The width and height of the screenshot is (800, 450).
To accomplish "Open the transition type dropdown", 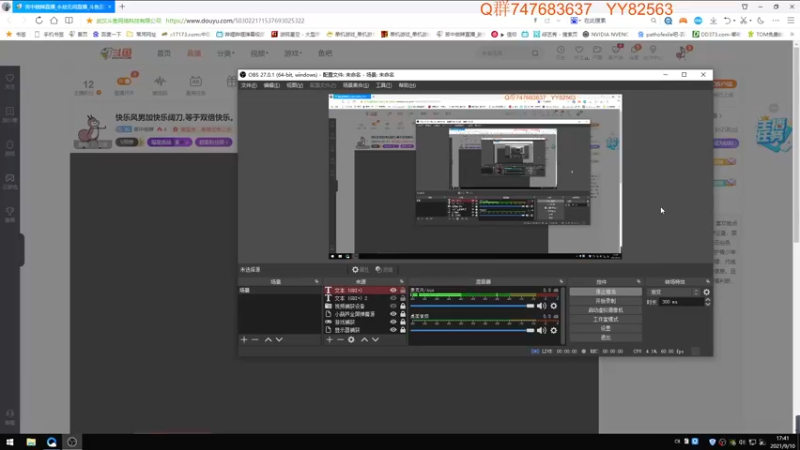I will [673, 292].
